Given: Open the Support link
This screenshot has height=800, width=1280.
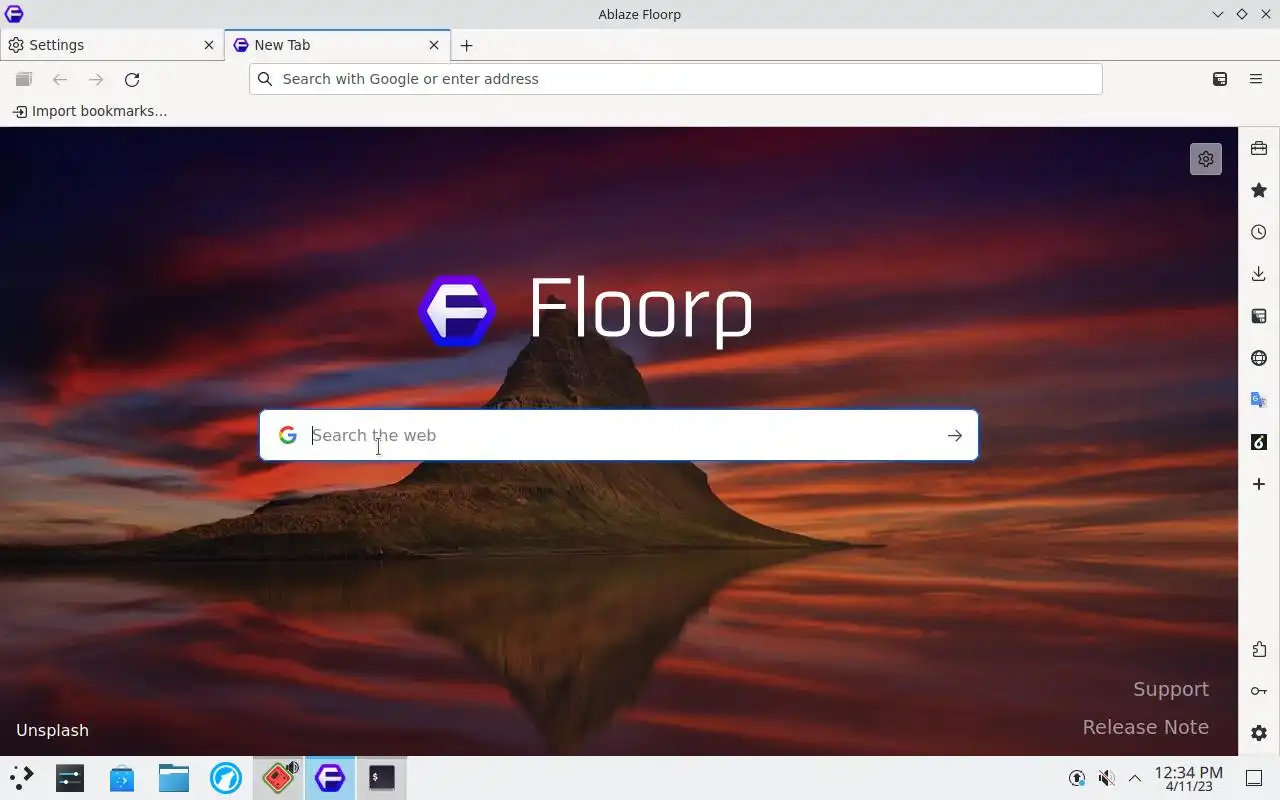Looking at the screenshot, I should click(x=1171, y=689).
